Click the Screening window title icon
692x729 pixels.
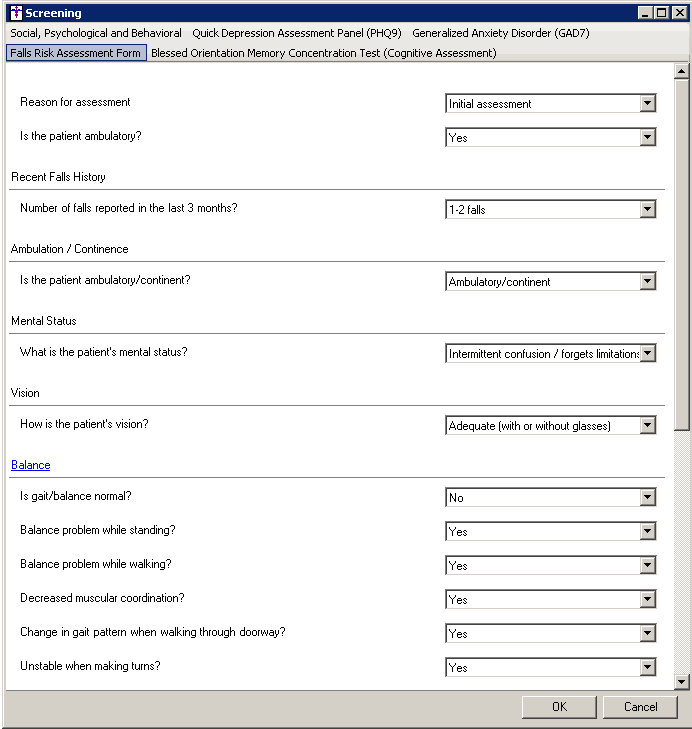(x=15, y=13)
